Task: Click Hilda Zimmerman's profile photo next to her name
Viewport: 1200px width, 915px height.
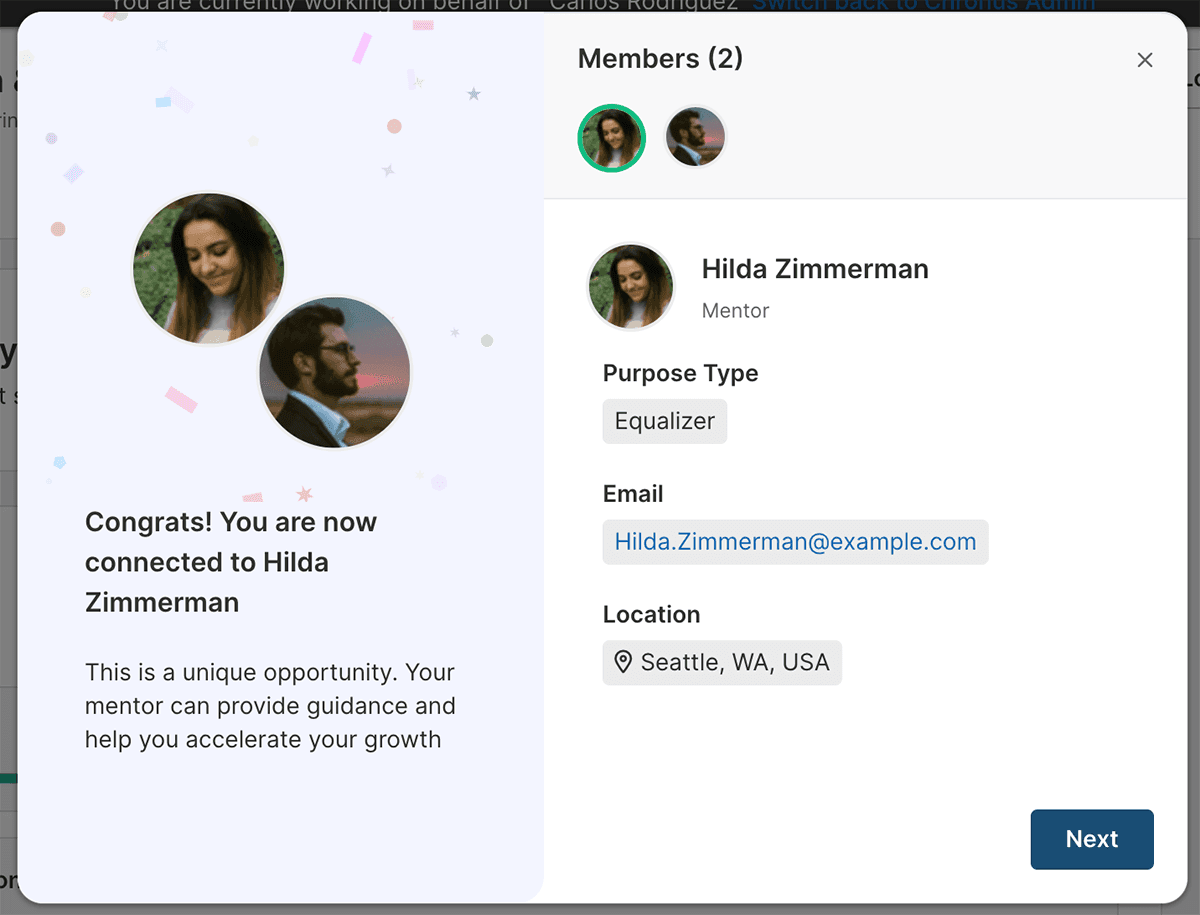Action: pyautogui.click(x=631, y=287)
